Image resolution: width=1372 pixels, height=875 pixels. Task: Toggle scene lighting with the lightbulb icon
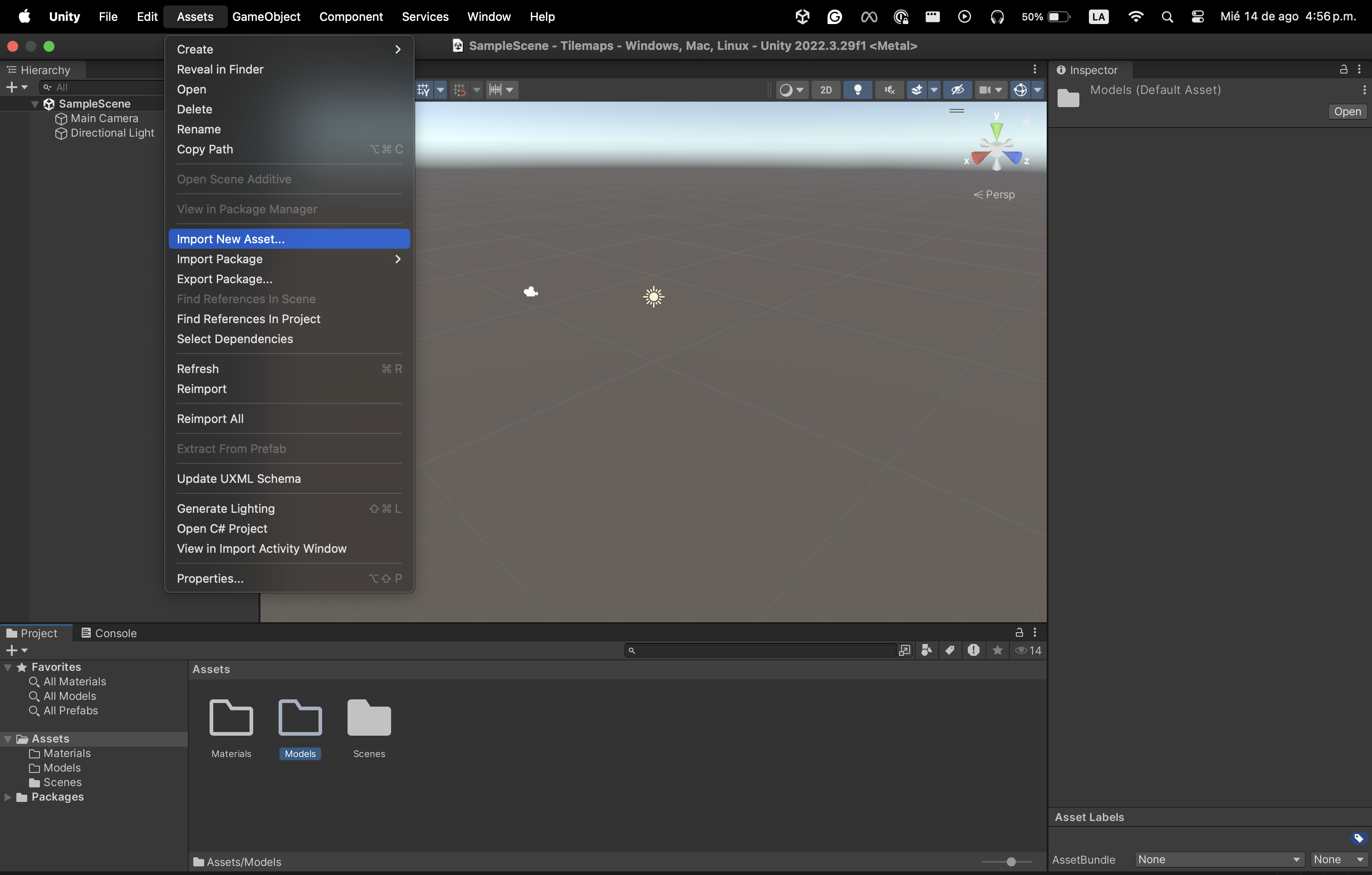pyautogui.click(x=857, y=89)
